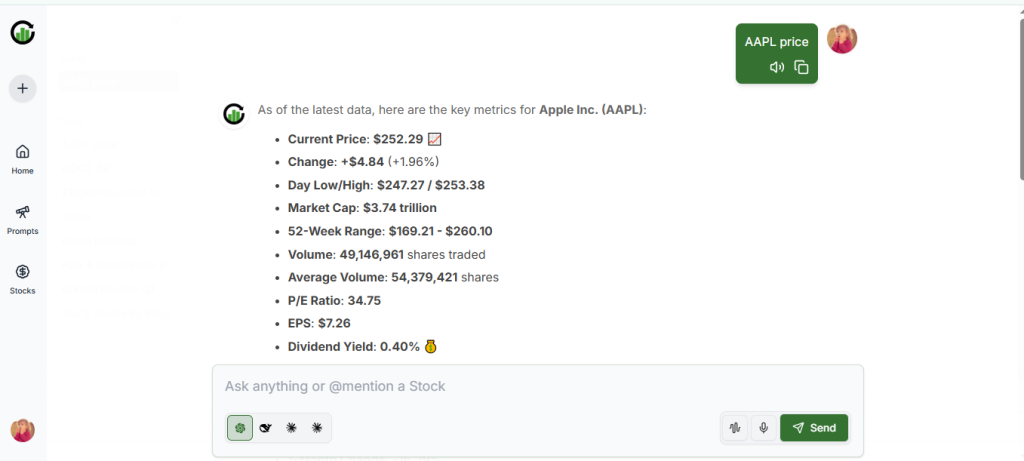Select the second starburst model icon
This screenshot has height=461, width=1024.
[x=317, y=428]
